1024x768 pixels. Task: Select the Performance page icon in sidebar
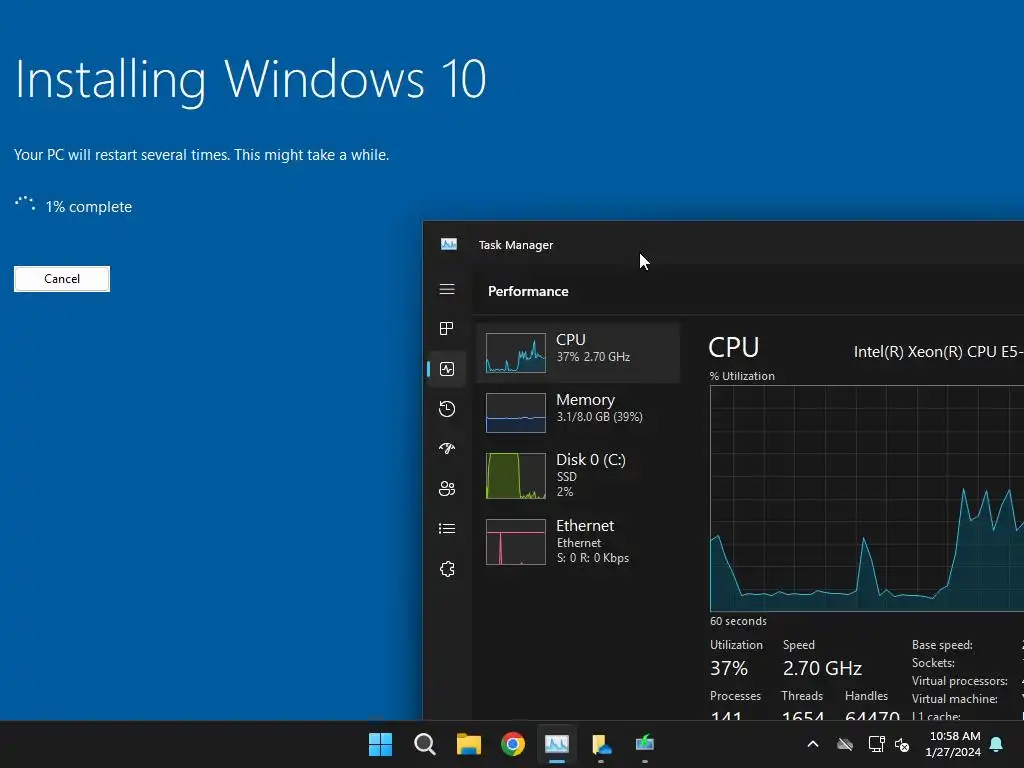click(x=447, y=369)
